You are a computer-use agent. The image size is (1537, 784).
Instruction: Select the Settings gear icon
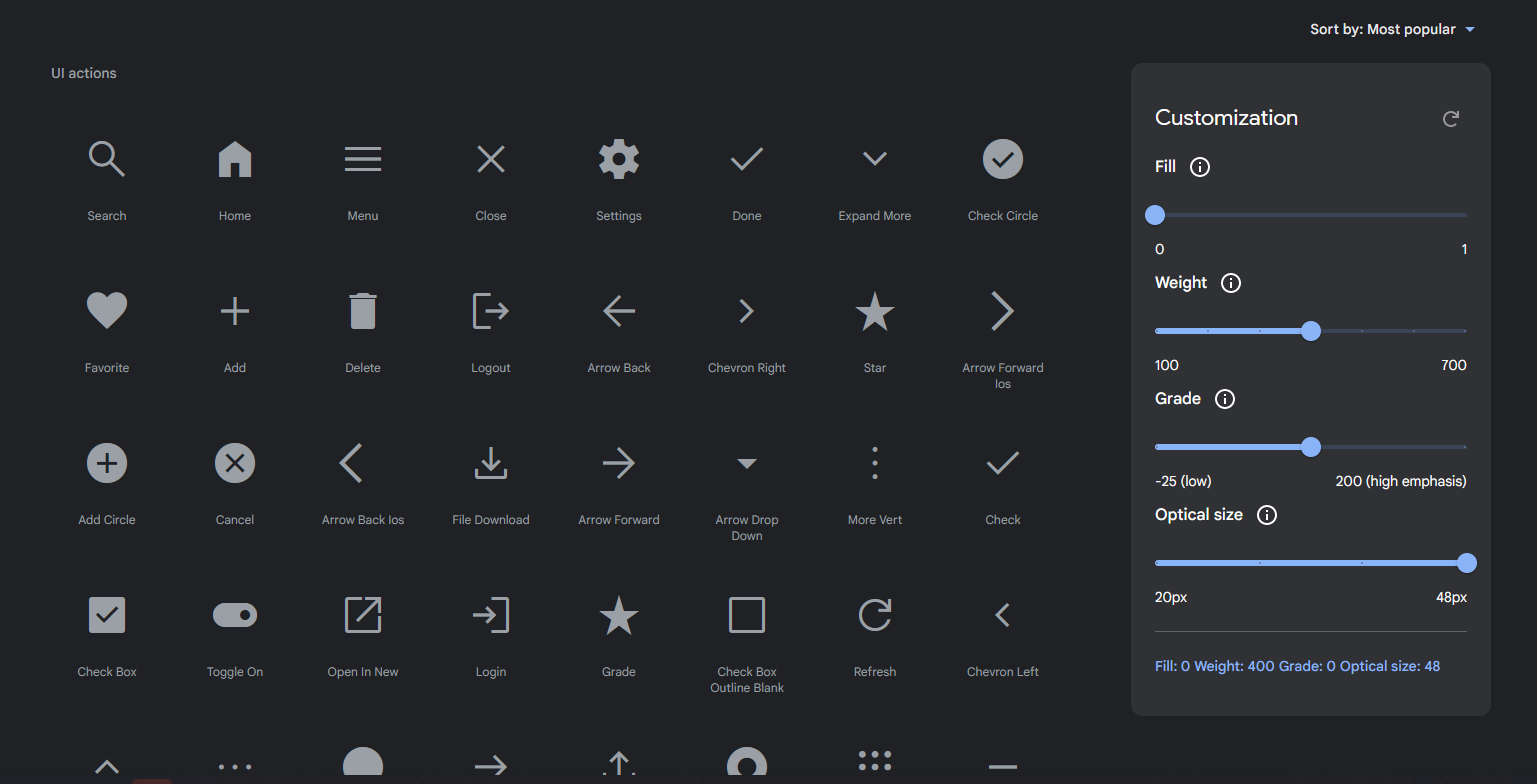619,159
